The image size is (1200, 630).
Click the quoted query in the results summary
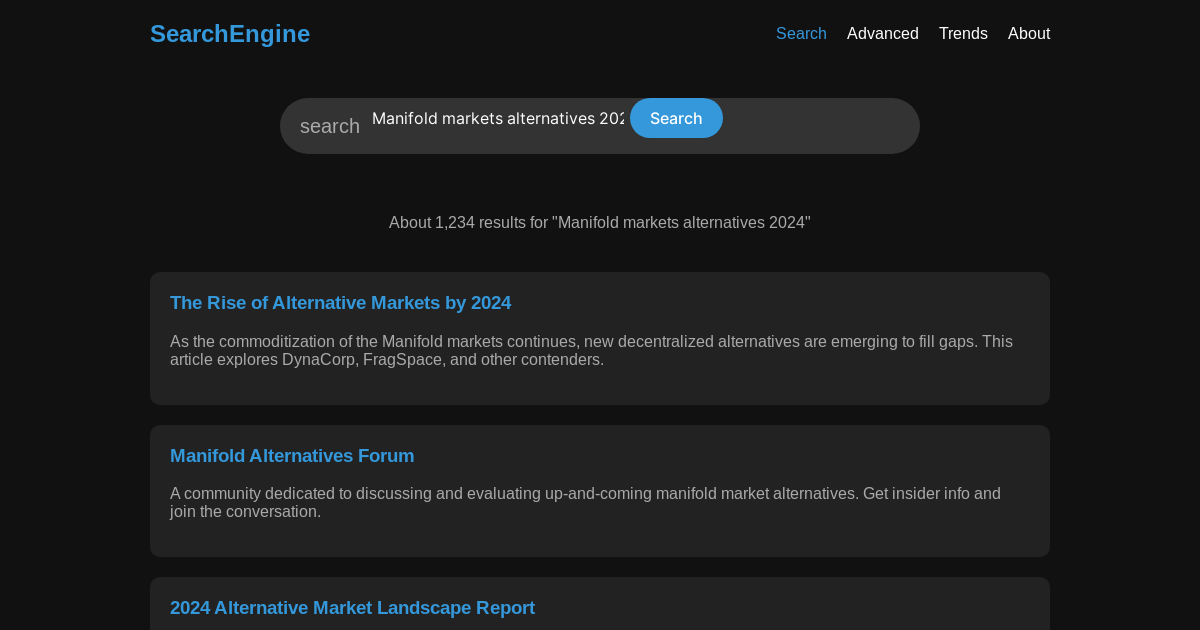tap(681, 223)
